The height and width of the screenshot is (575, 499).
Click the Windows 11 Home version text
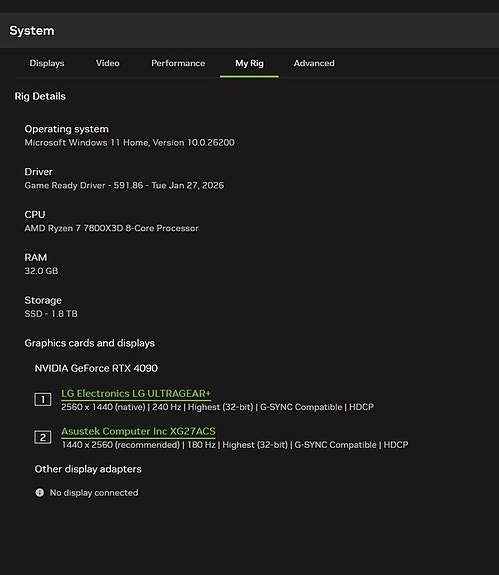129,142
